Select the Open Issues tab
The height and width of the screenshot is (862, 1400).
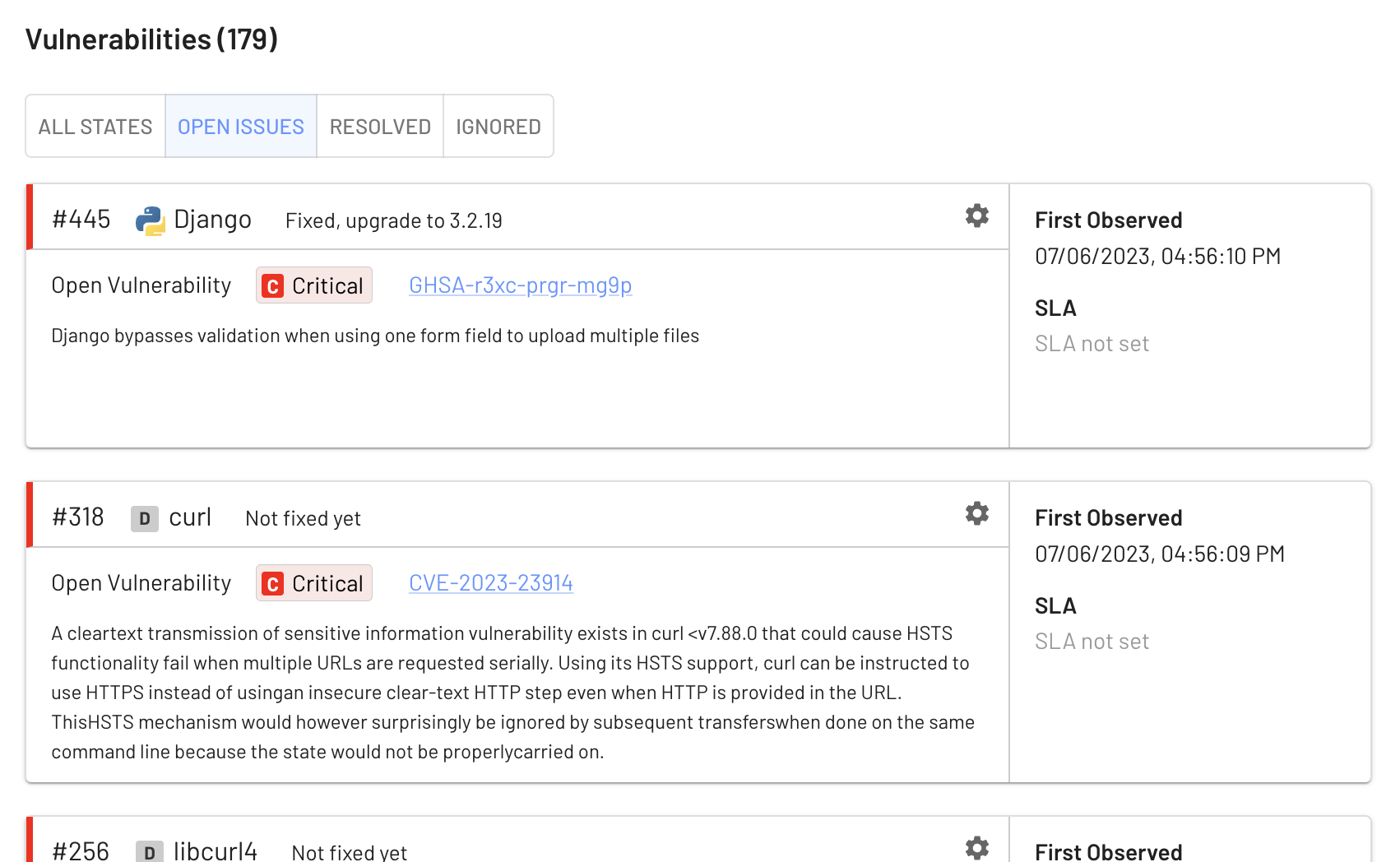coord(241,126)
